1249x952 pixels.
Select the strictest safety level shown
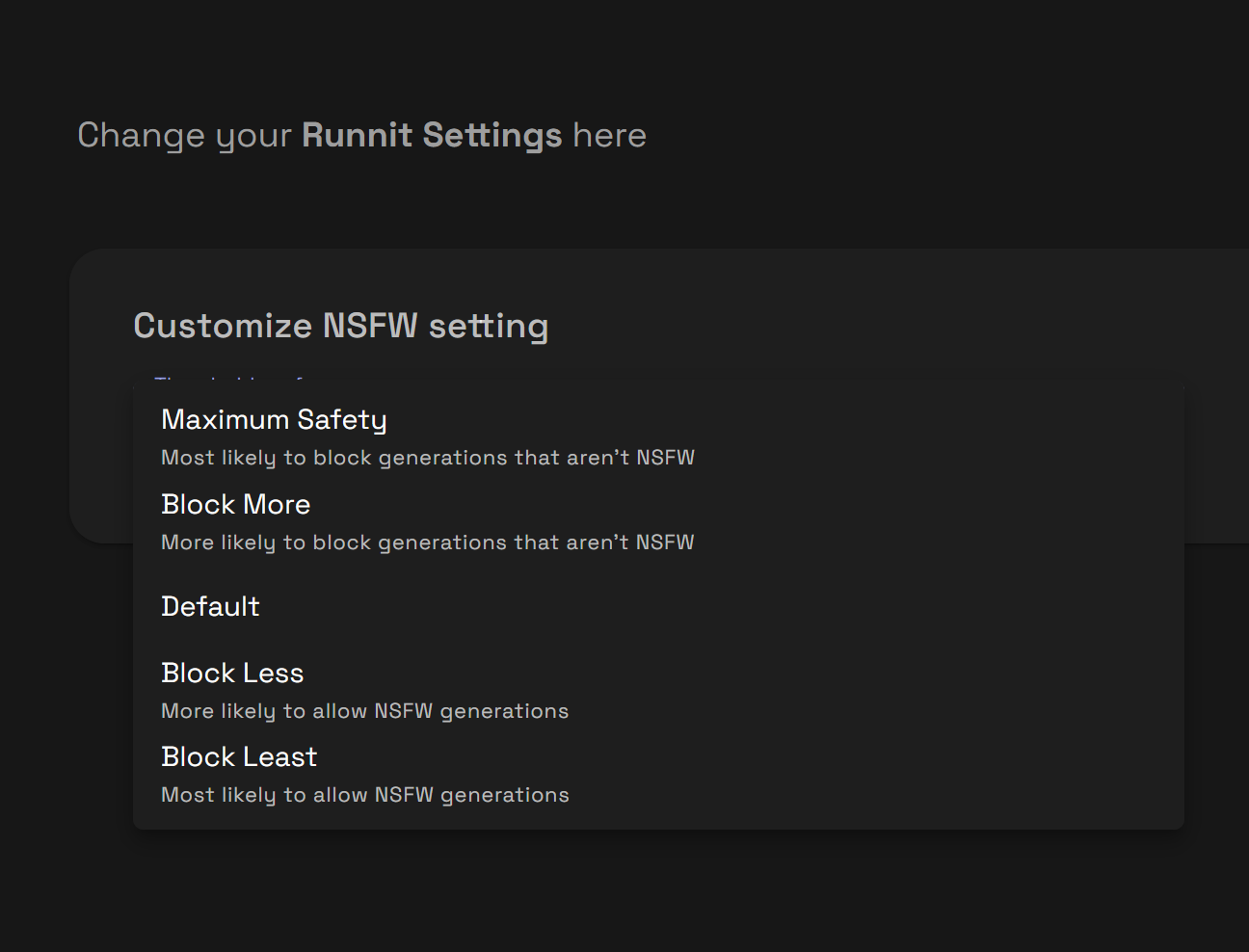click(x=274, y=420)
